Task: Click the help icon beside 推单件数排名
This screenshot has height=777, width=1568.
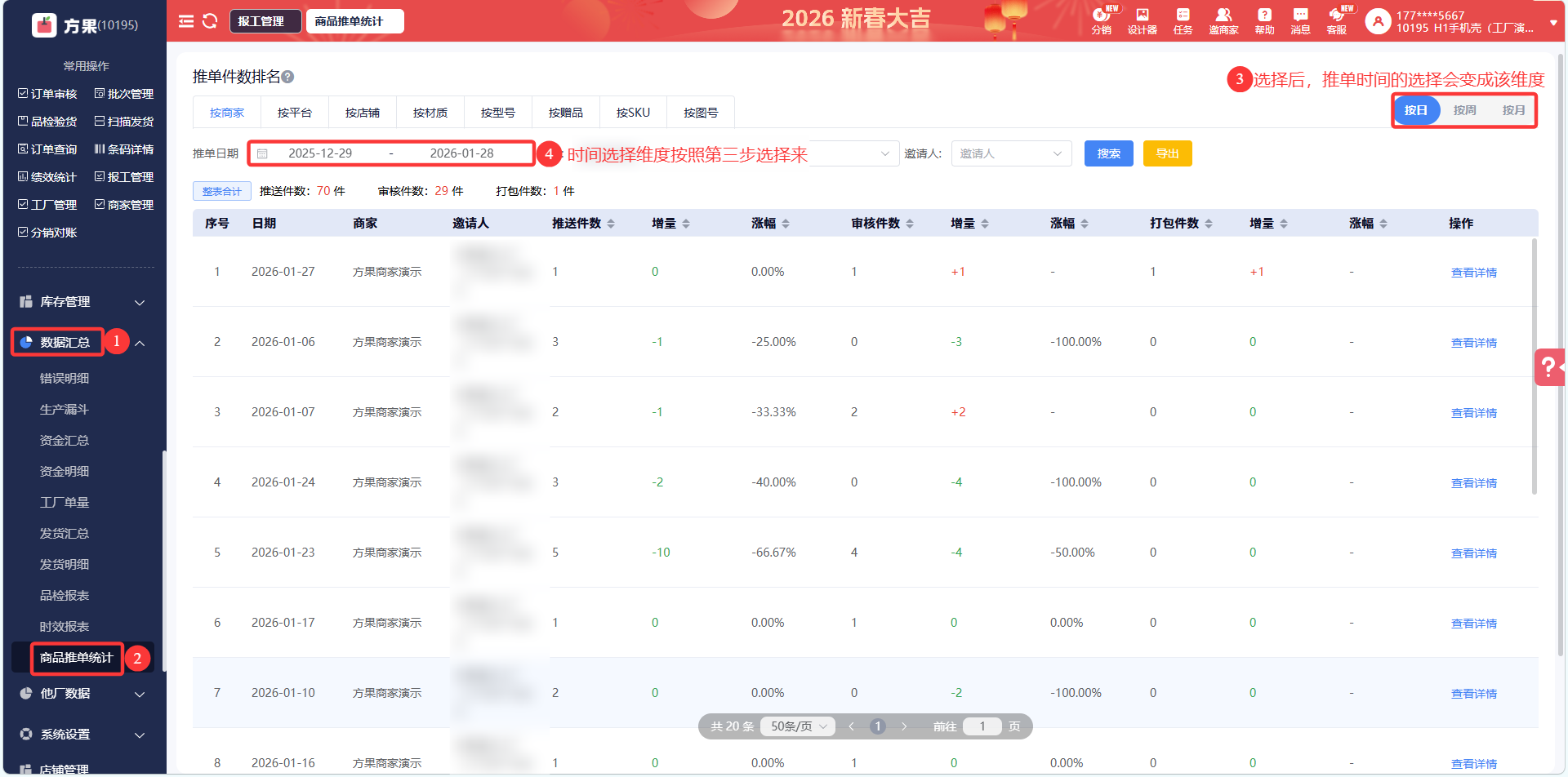Action: click(287, 77)
